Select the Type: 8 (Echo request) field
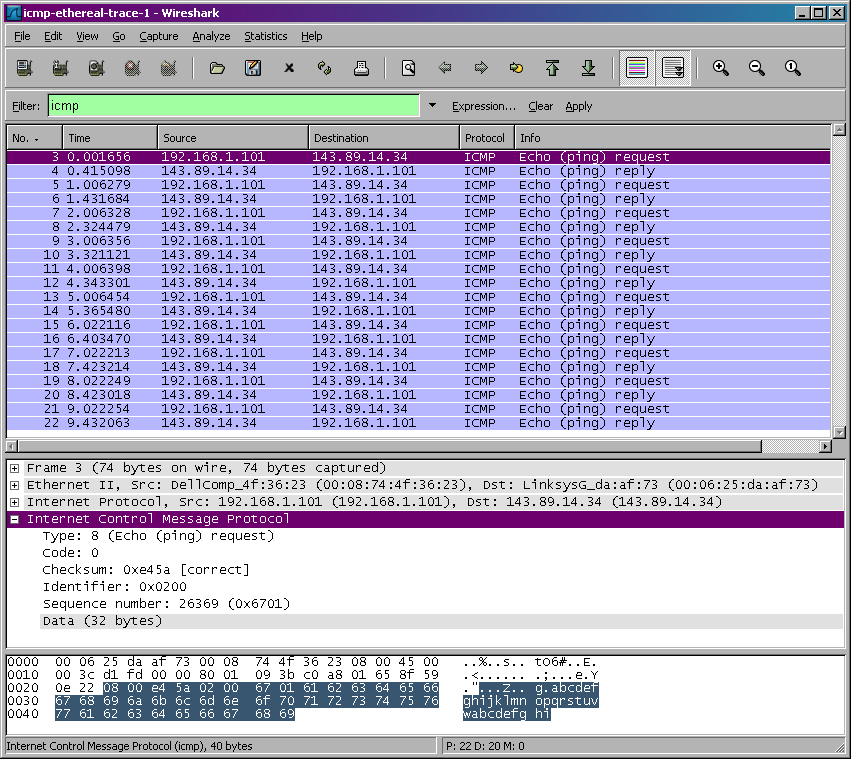Screen dimensions: 851x759 [x=158, y=536]
